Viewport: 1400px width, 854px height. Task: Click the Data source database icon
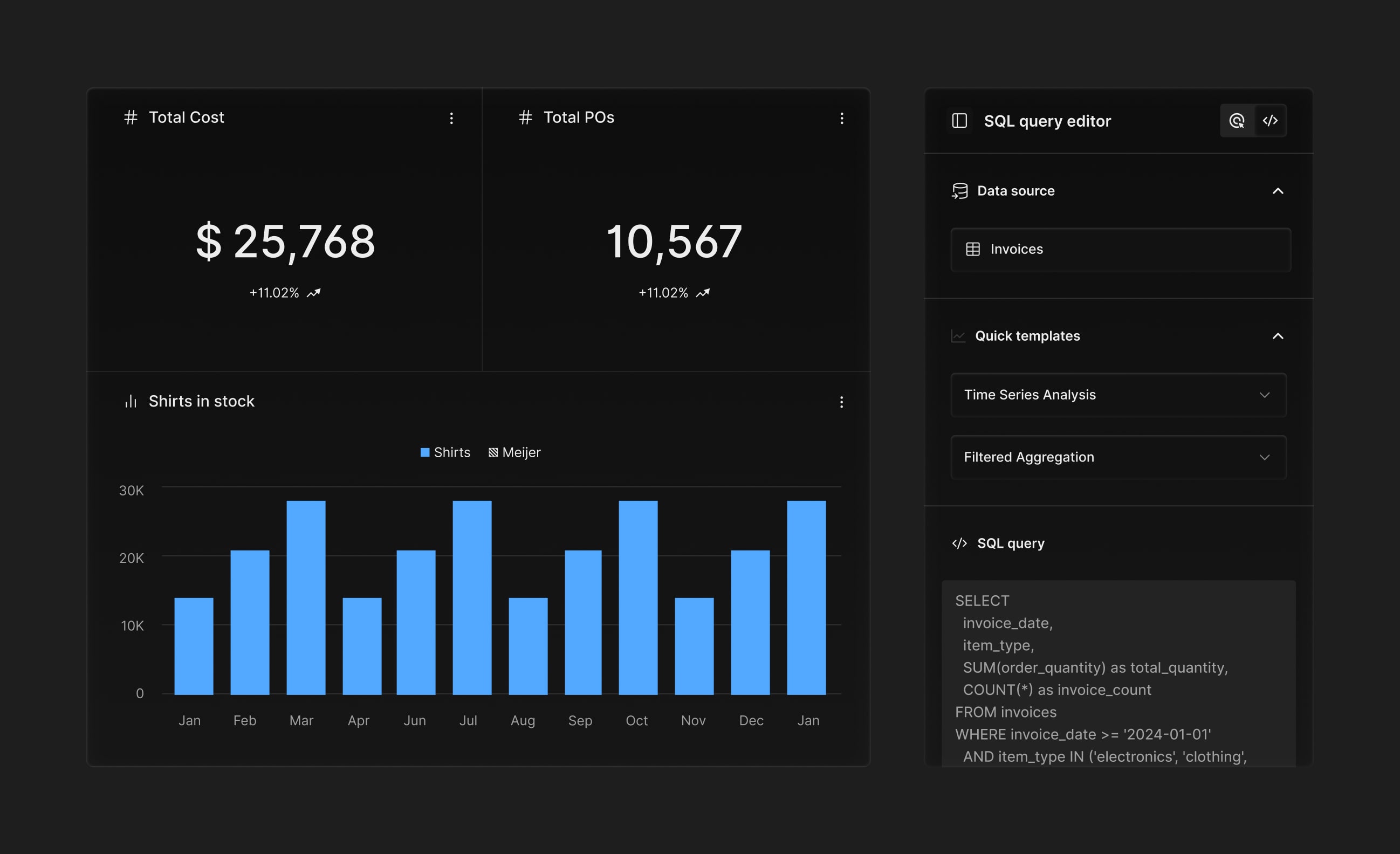click(959, 191)
